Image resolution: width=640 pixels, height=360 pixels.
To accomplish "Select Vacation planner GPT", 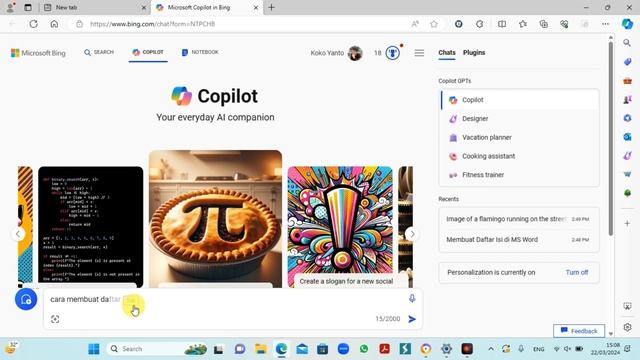I will 519,138.
